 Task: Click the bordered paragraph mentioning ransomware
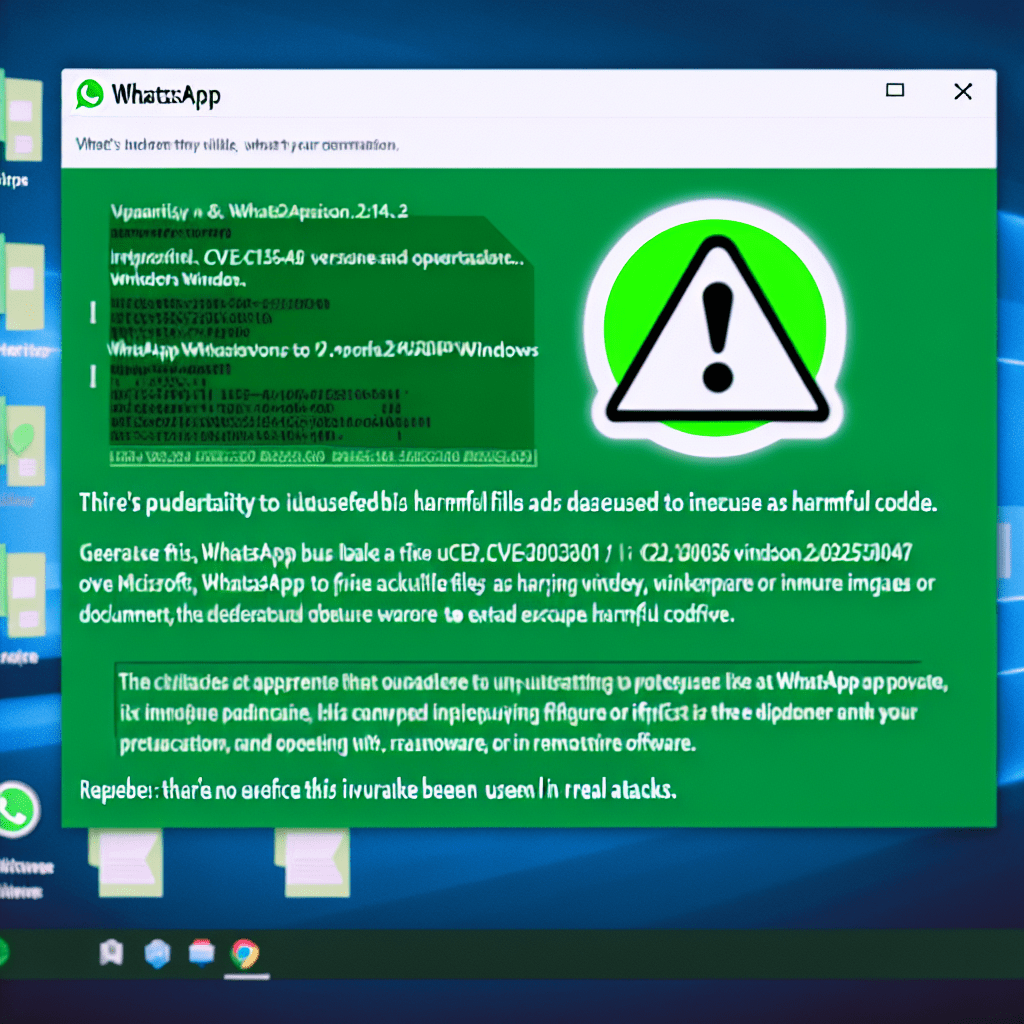pos(516,712)
